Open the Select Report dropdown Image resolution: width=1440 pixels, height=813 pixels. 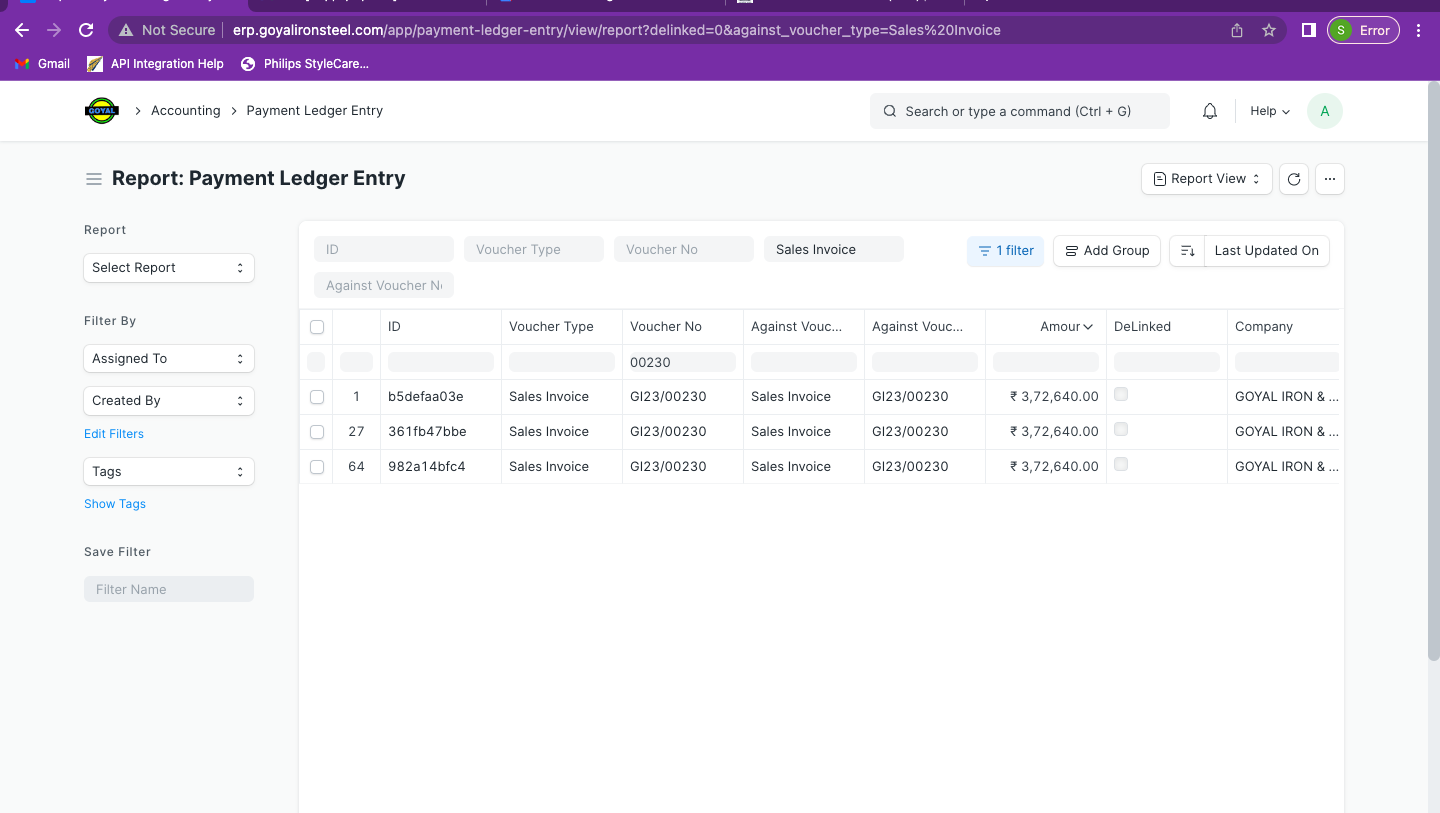[x=168, y=267]
